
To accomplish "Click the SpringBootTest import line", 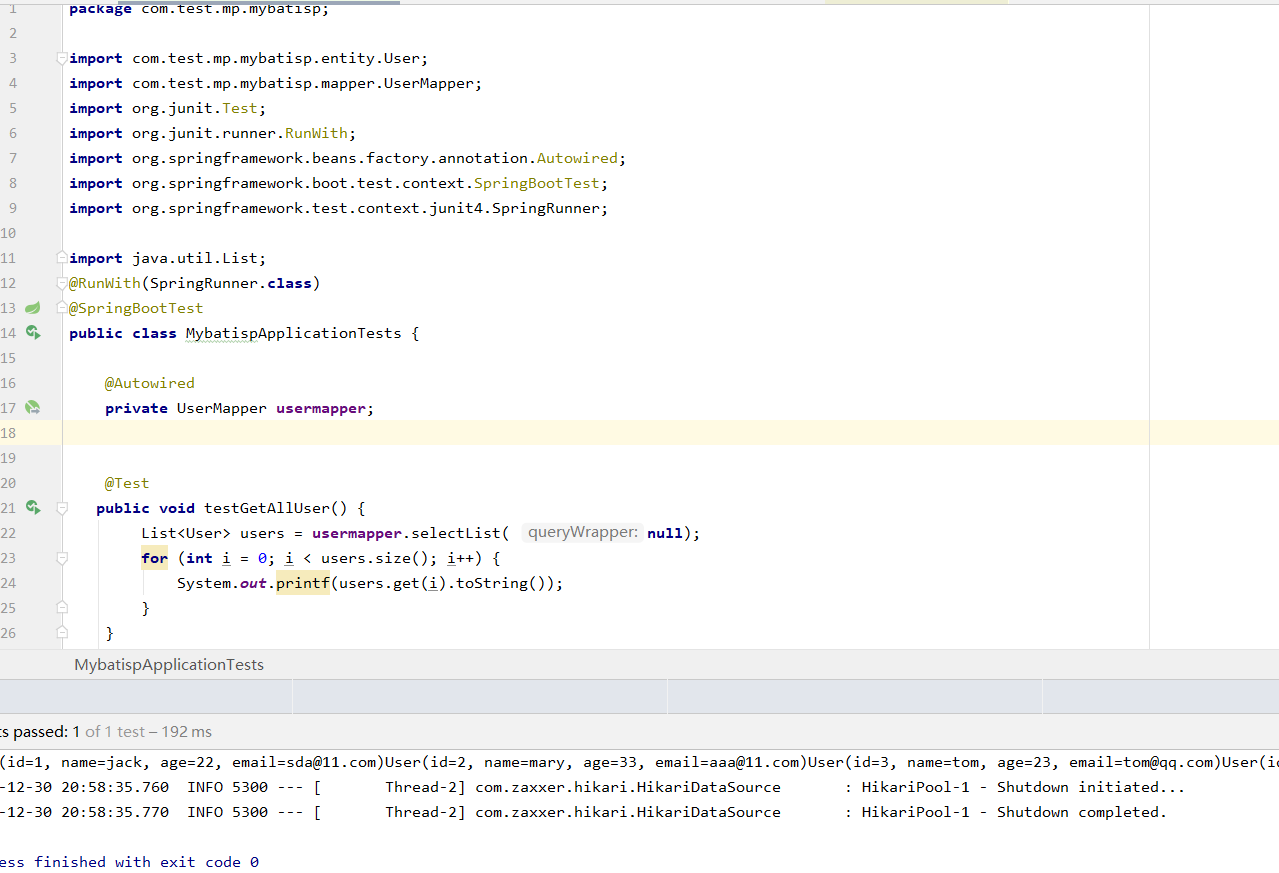I will (x=339, y=183).
